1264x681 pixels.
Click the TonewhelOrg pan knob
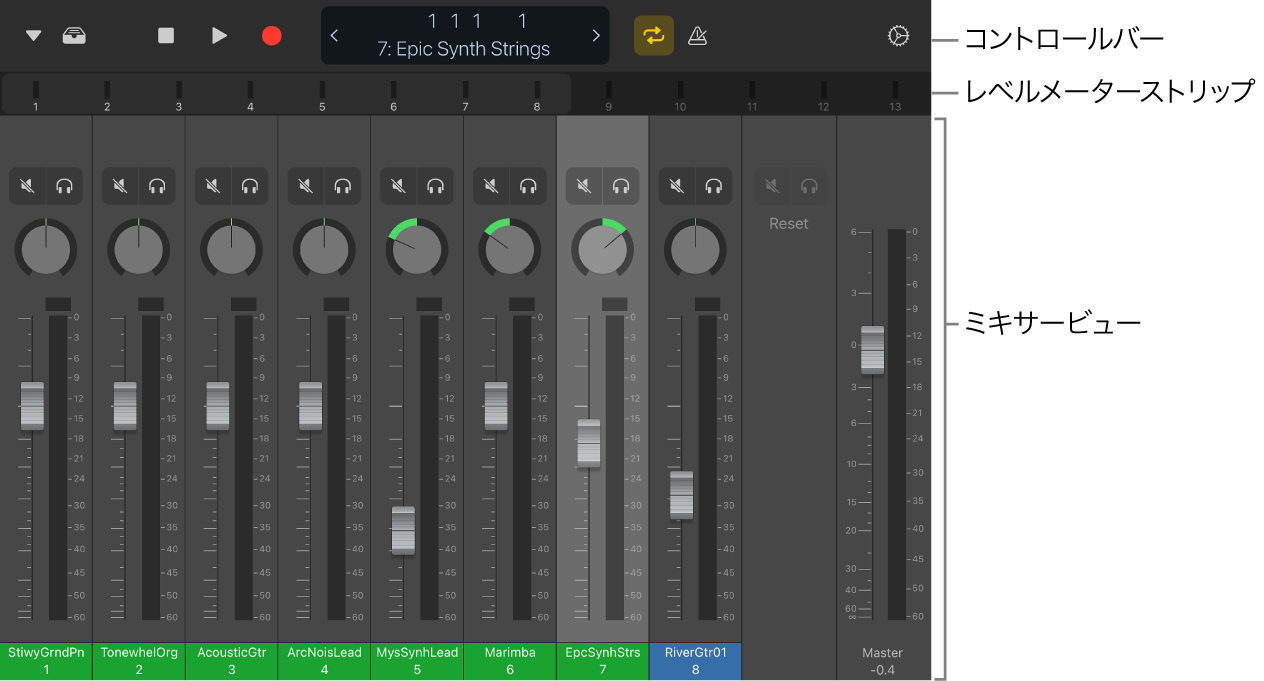click(139, 248)
